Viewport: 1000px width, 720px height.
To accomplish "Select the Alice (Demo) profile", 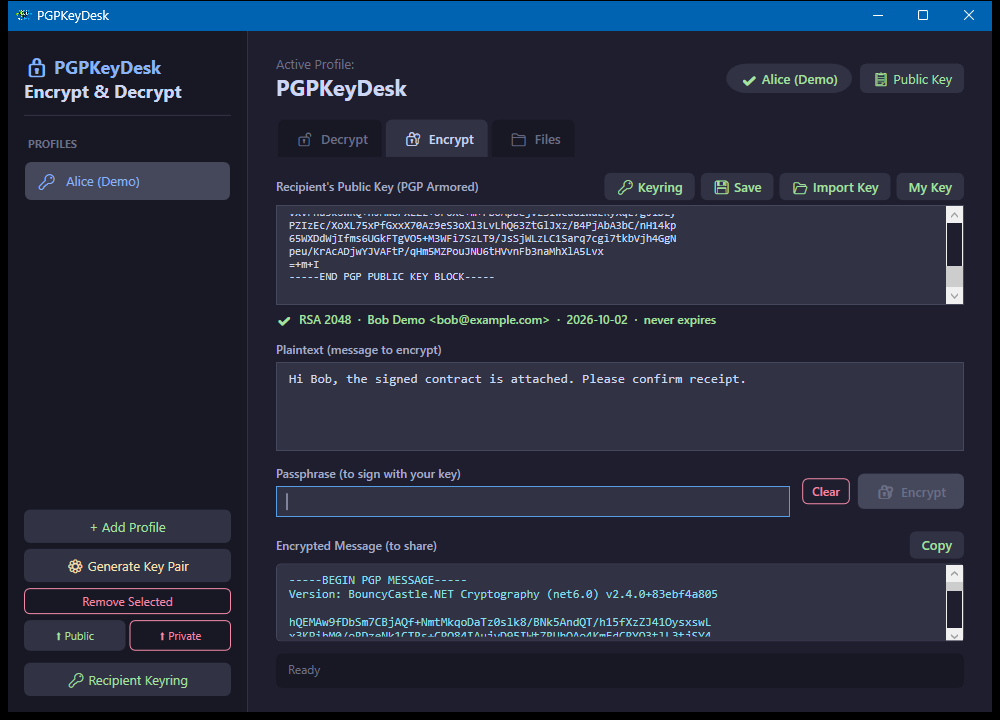I will point(128,181).
